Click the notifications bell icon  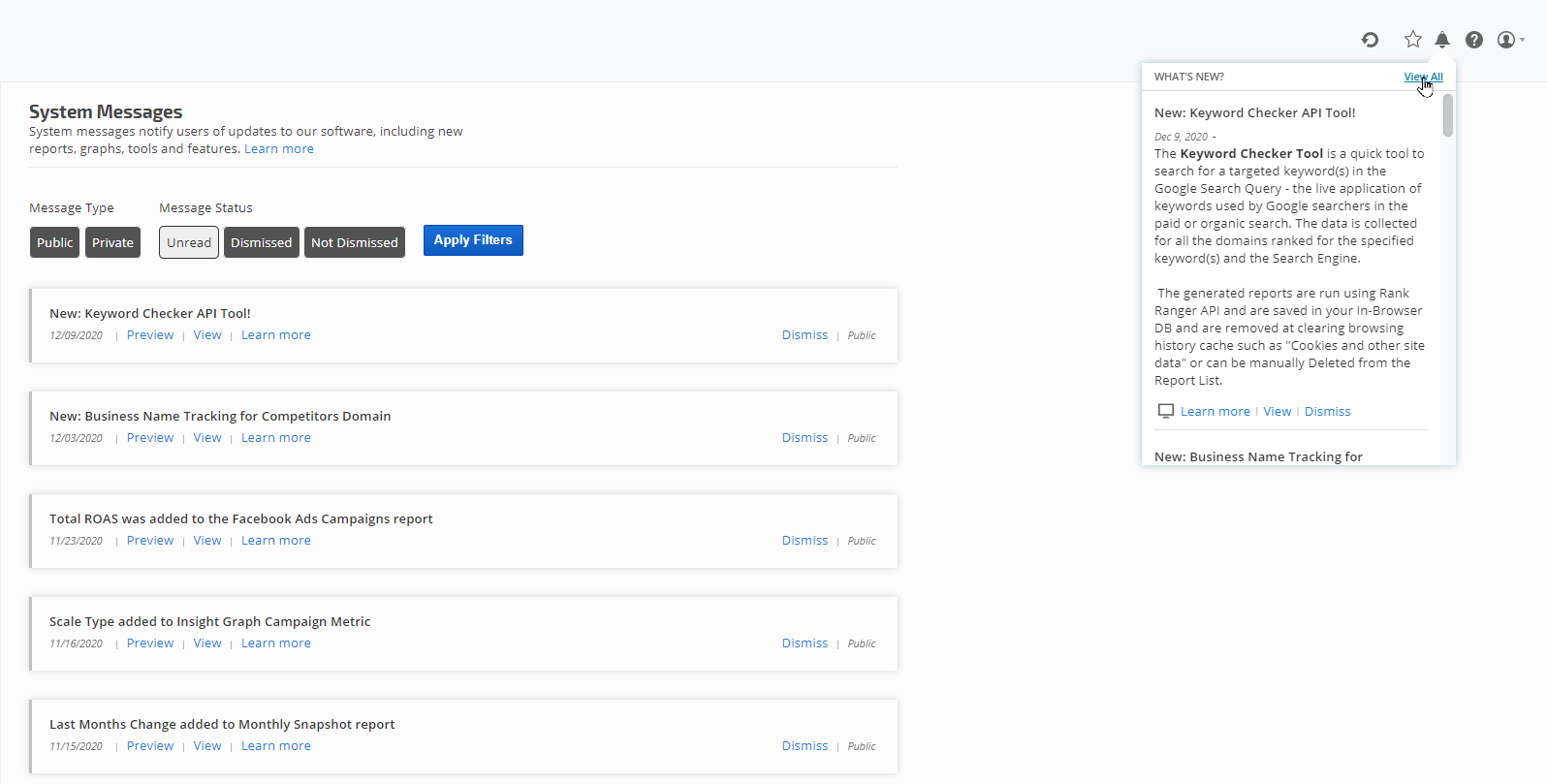pyautogui.click(x=1442, y=40)
